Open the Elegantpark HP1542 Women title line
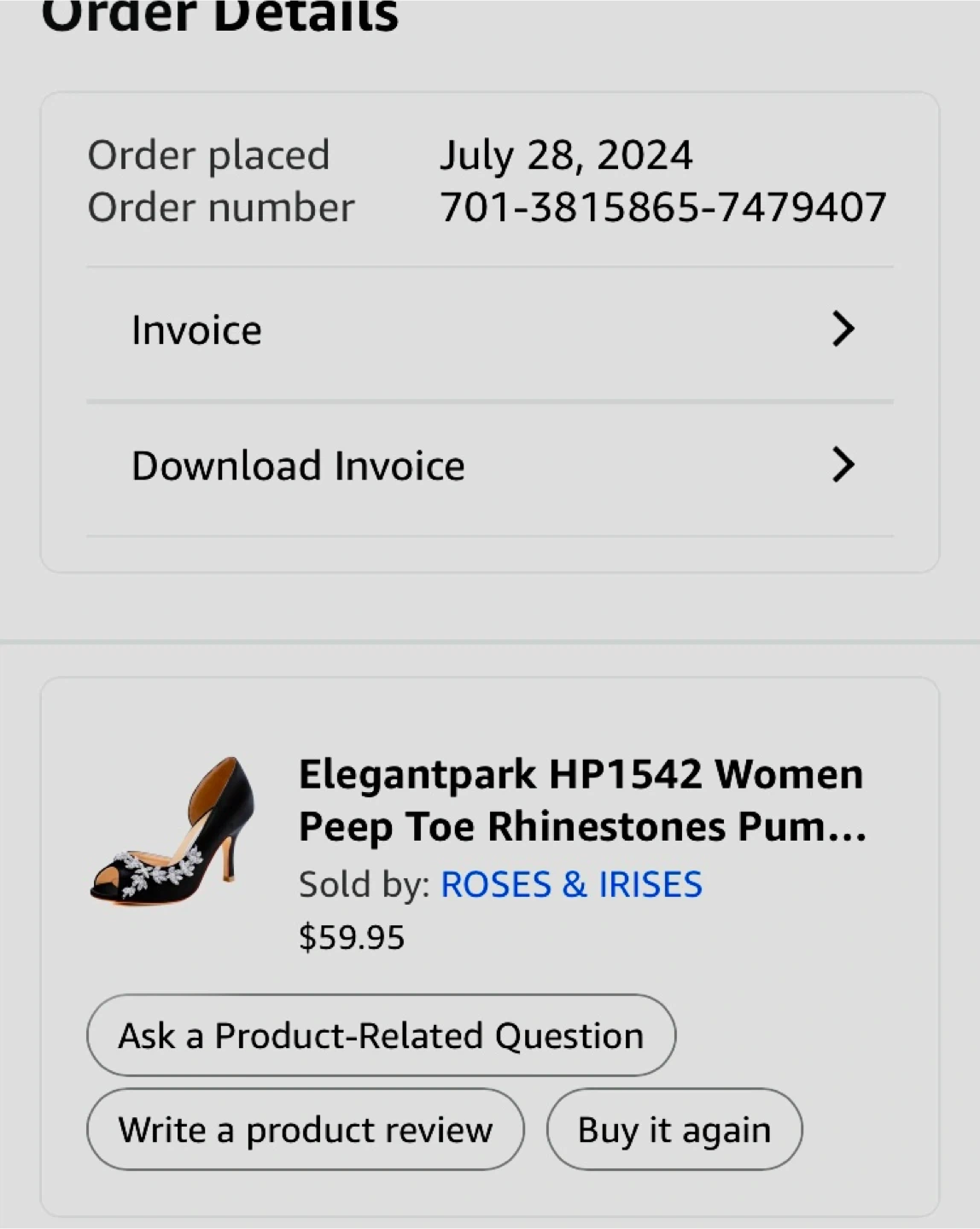The height and width of the screenshot is (1229, 980). click(x=580, y=775)
